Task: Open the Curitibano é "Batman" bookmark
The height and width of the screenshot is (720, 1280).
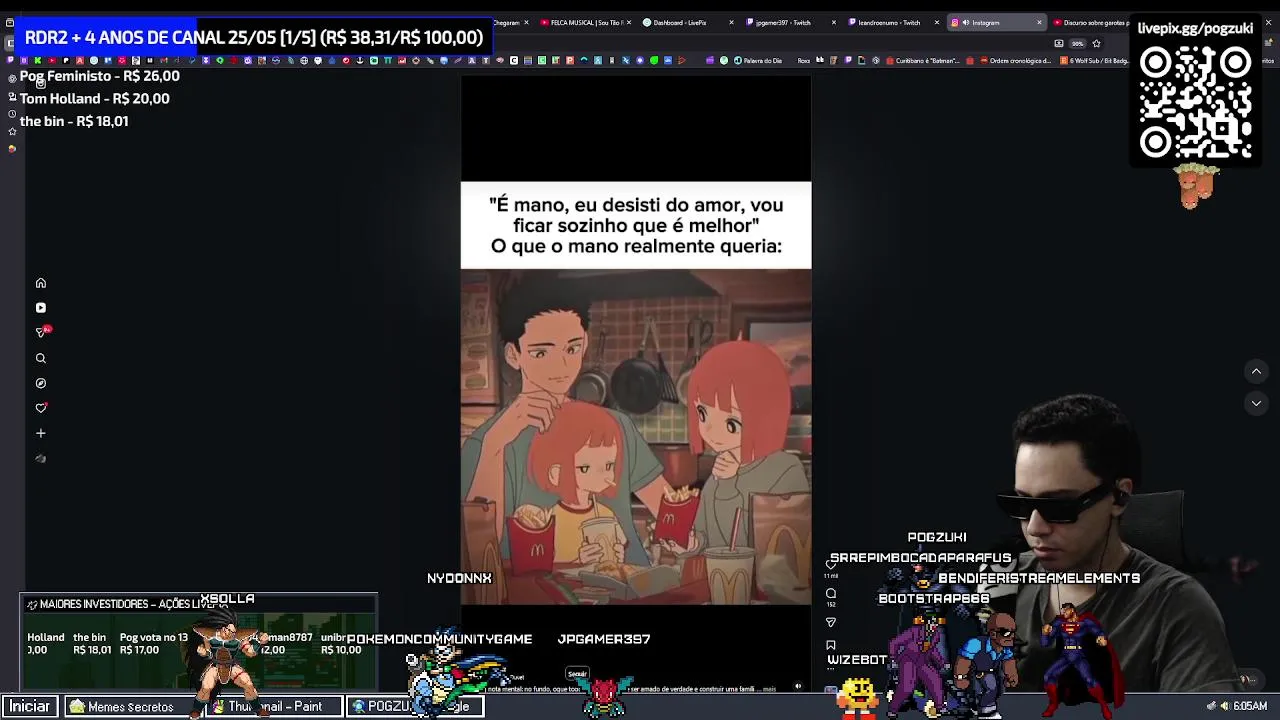Action: point(921,60)
